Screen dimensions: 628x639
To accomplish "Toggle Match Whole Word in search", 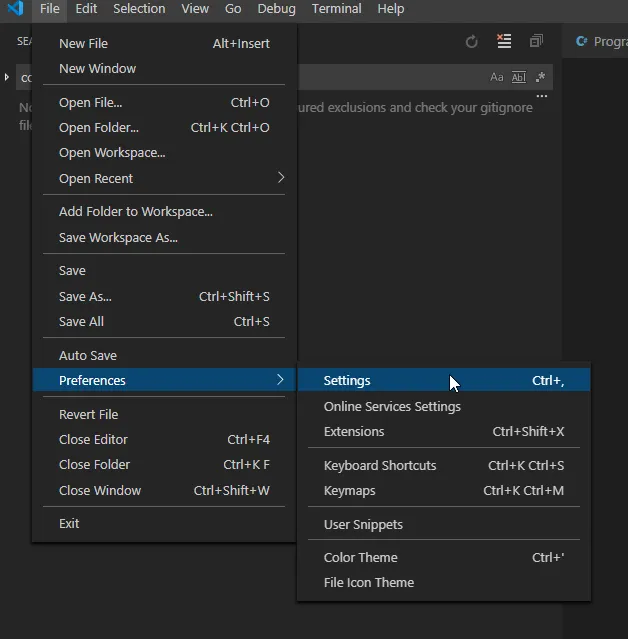I will click(x=518, y=77).
